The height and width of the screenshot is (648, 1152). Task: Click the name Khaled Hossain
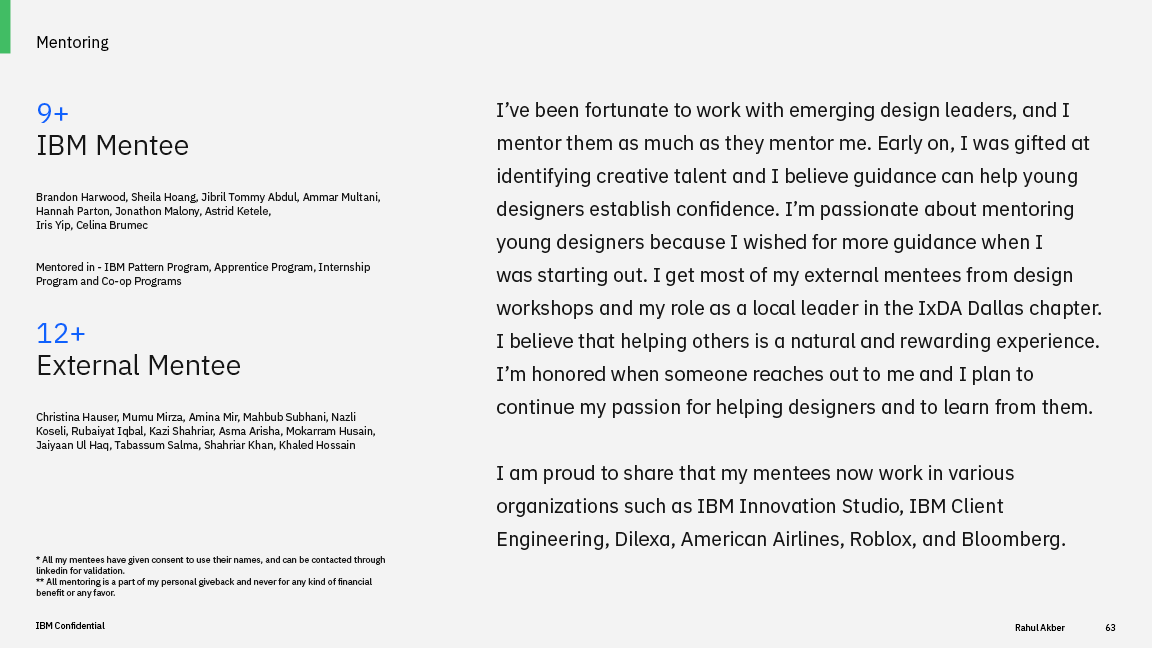(317, 445)
